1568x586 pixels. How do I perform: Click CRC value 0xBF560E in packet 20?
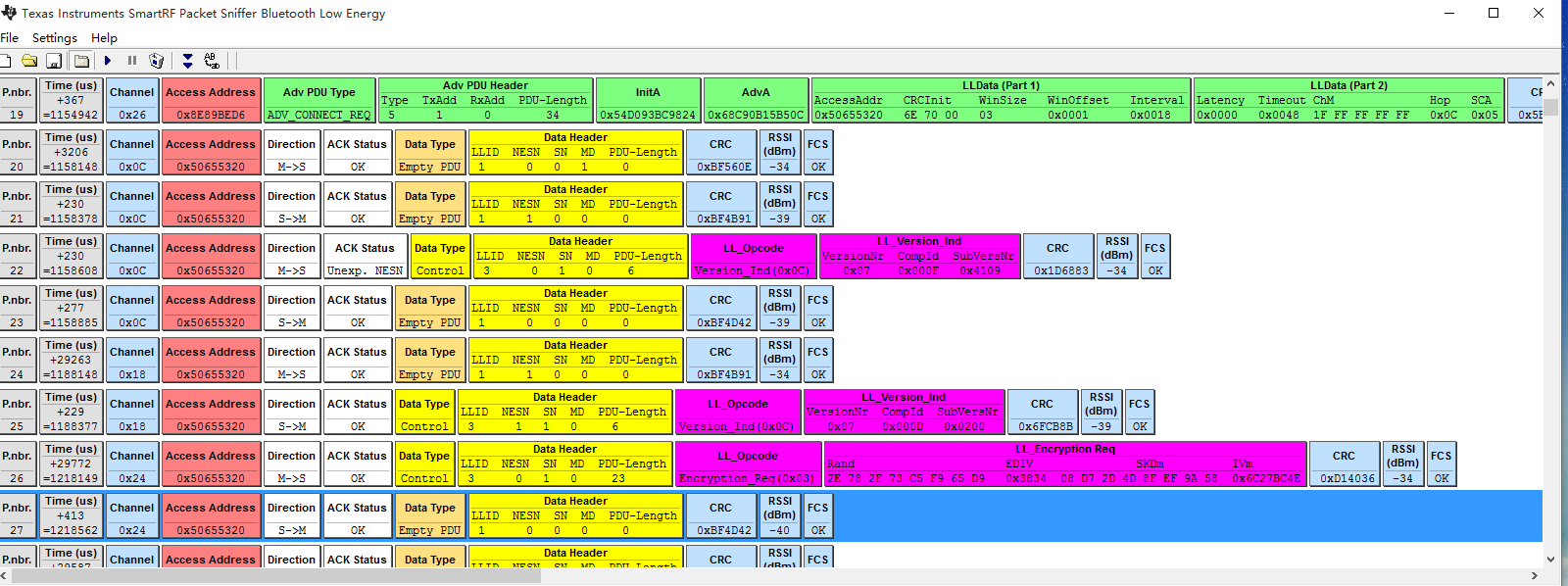click(724, 167)
